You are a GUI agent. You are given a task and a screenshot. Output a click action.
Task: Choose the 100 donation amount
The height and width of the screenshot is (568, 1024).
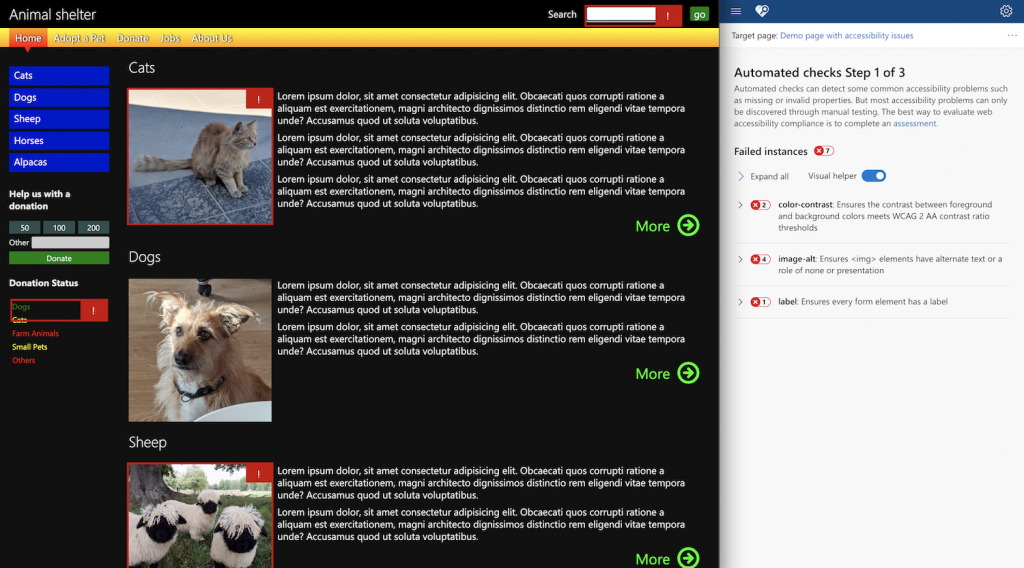point(59,228)
